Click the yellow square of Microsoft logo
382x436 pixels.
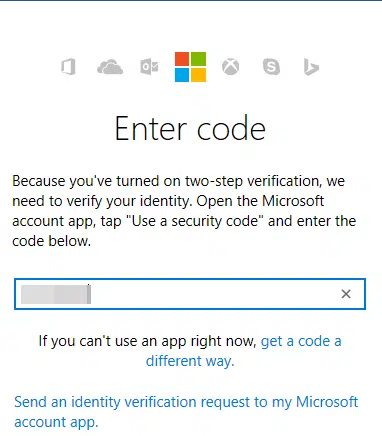coord(198,75)
